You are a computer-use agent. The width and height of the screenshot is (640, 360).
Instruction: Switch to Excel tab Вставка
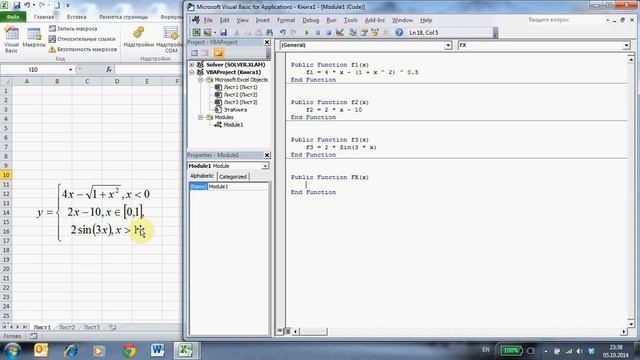tap(76, 17)
